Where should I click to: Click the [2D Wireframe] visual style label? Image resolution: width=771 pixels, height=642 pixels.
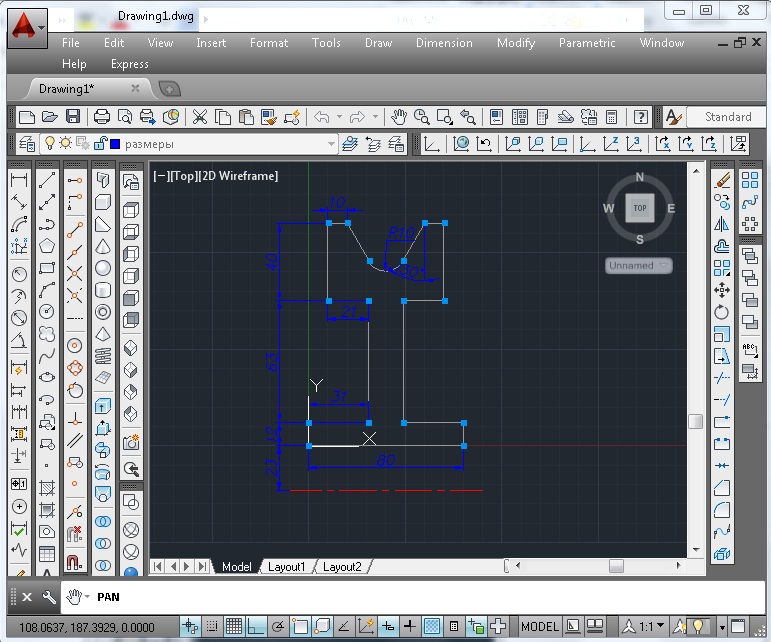238,175
